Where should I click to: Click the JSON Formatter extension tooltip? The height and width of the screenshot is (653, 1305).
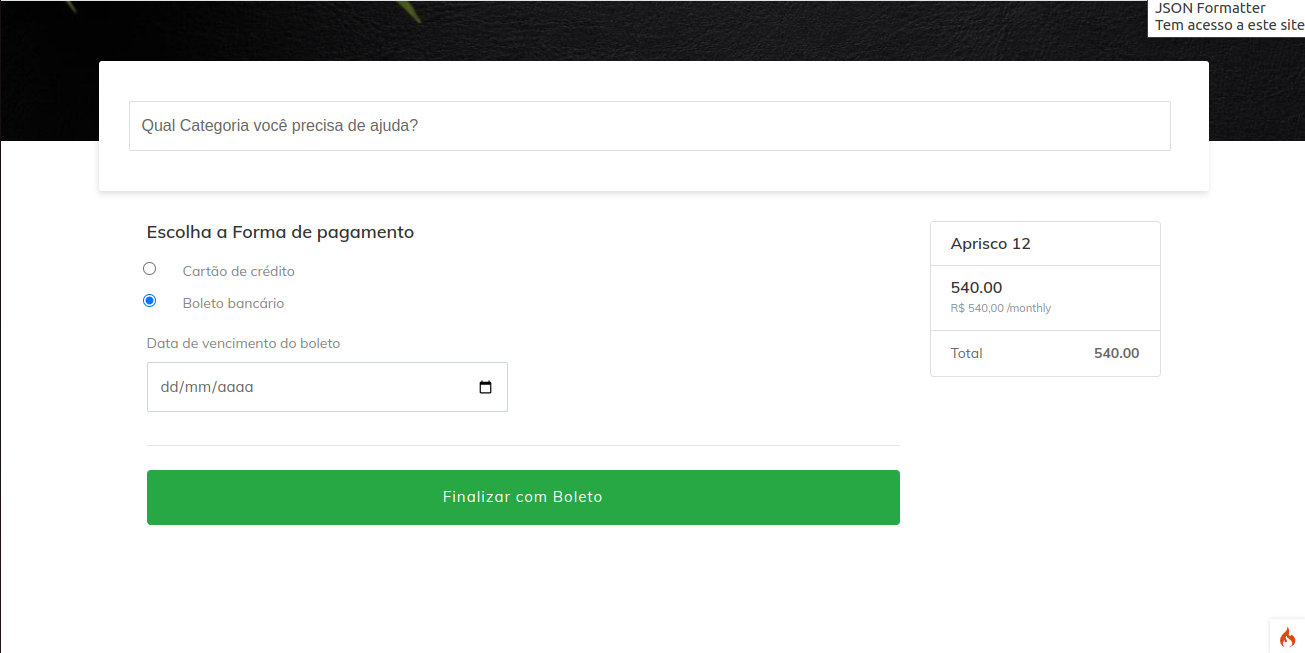1228,17
